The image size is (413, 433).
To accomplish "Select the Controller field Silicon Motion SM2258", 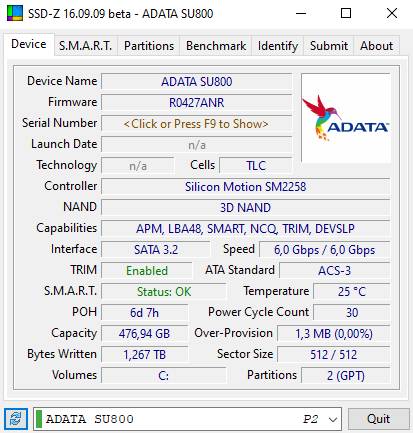I will (x=246, y=187).
